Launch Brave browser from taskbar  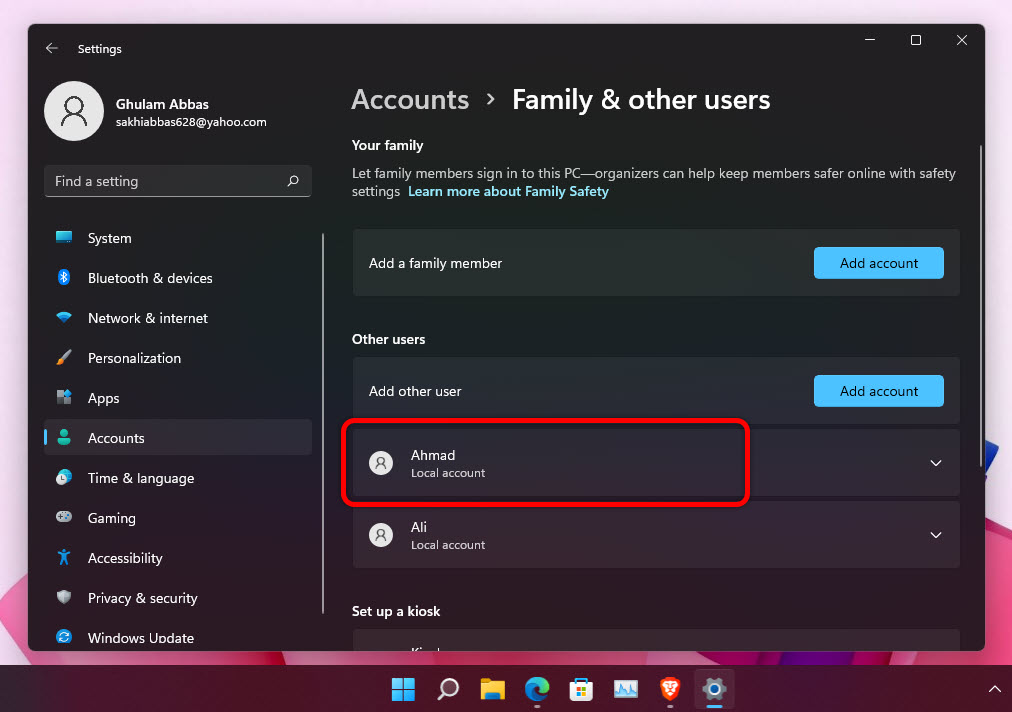pyautogui.click(x=670, y=689)
